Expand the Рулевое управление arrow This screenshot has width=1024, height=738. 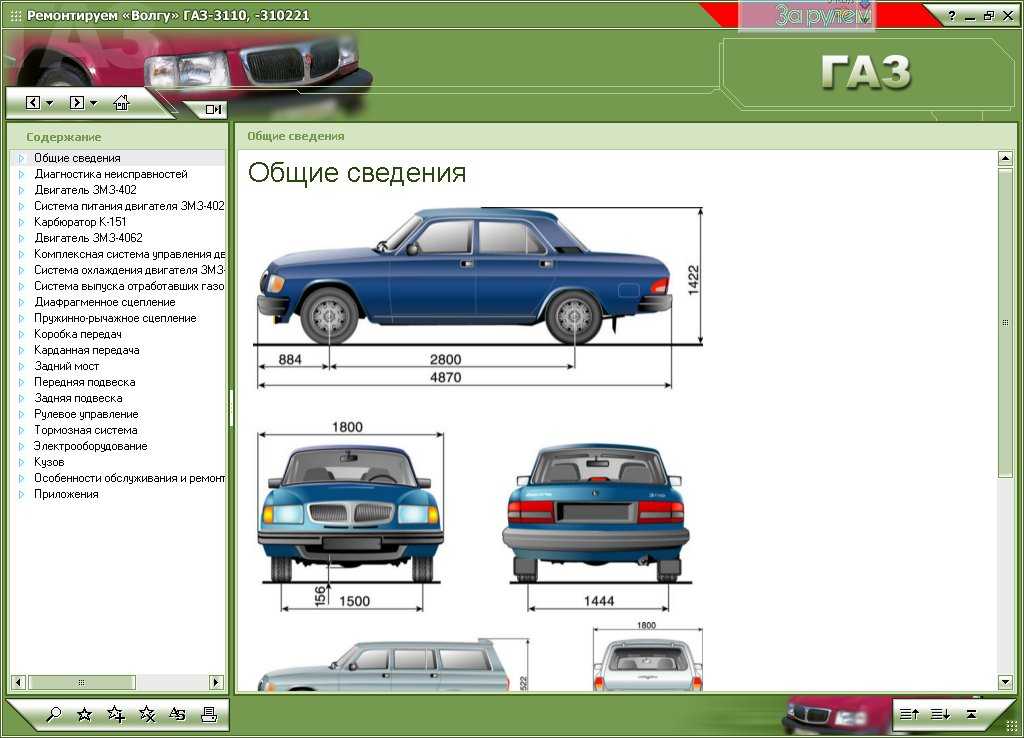(22, 414)
